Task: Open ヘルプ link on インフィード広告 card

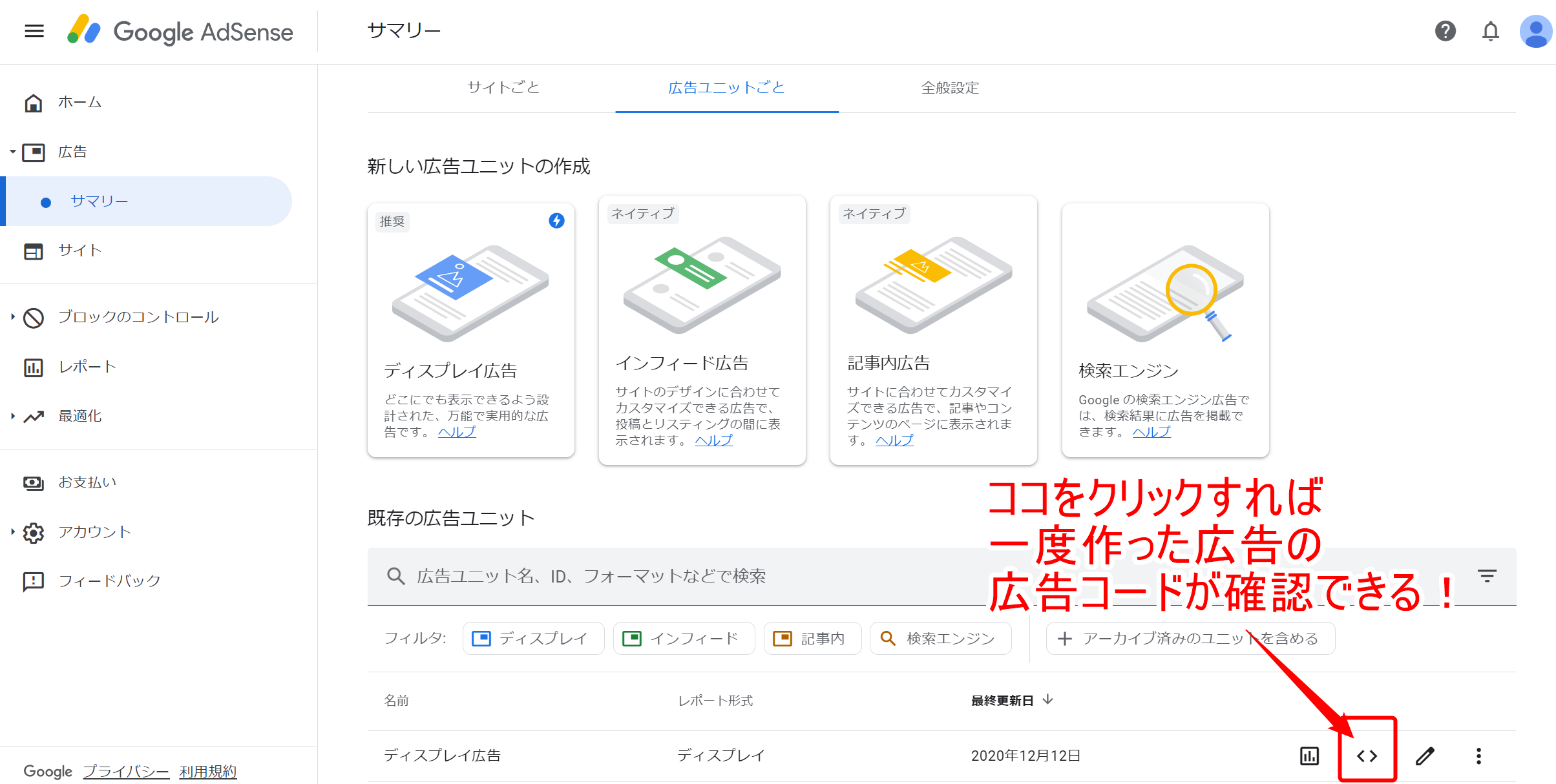Action: tap(714, 440)
